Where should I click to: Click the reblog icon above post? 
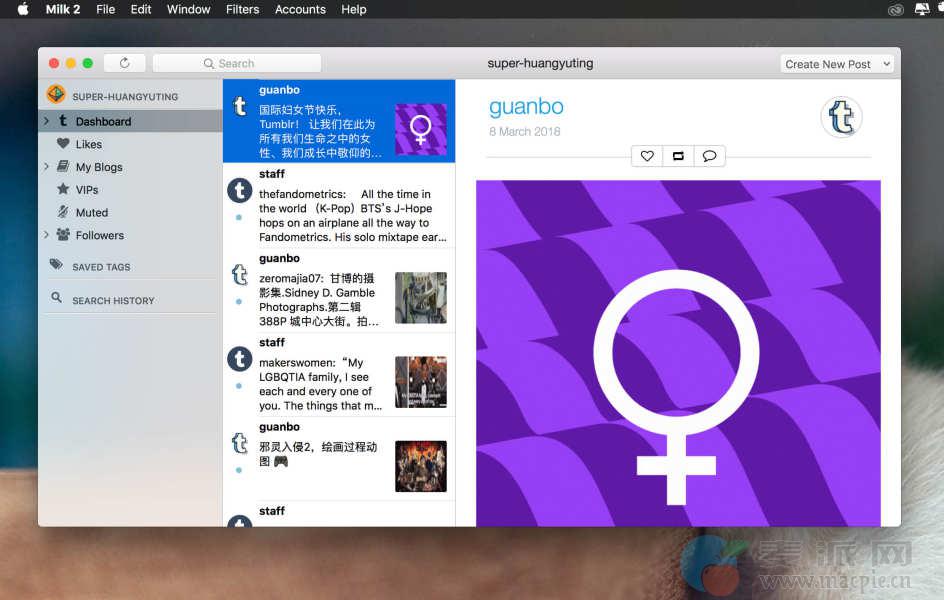(678, 156)
